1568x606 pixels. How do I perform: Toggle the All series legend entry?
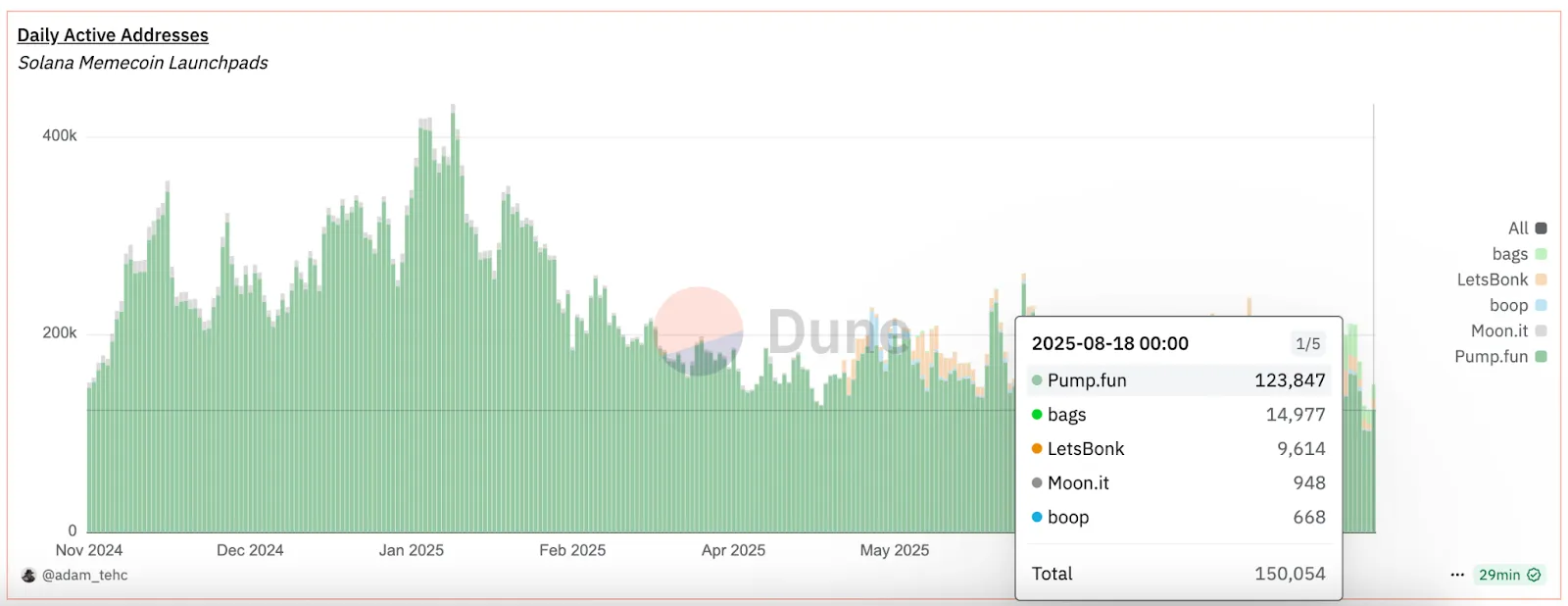pos(1527,228)
